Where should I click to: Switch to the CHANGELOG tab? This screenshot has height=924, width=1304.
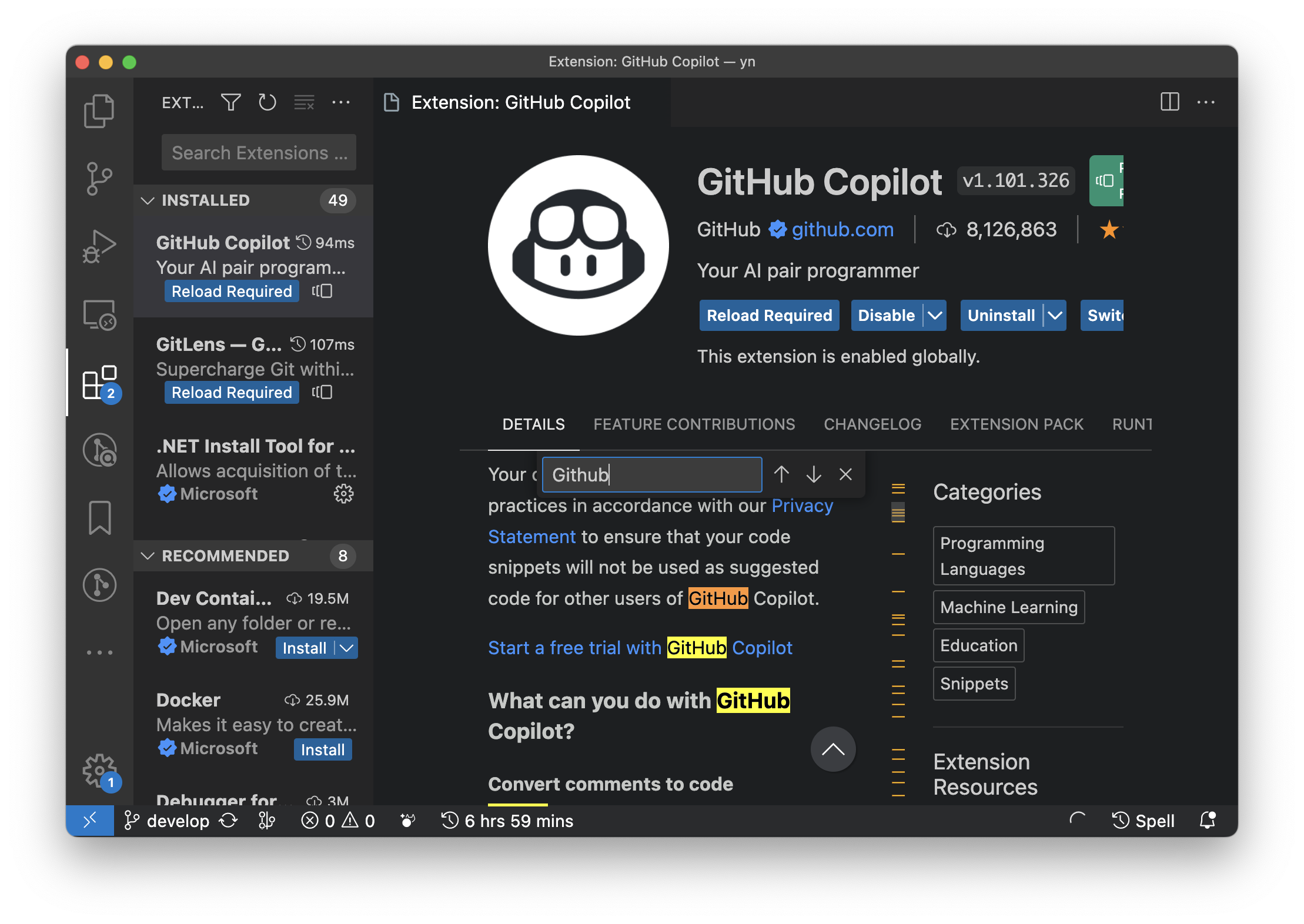[x=872, y=424]
